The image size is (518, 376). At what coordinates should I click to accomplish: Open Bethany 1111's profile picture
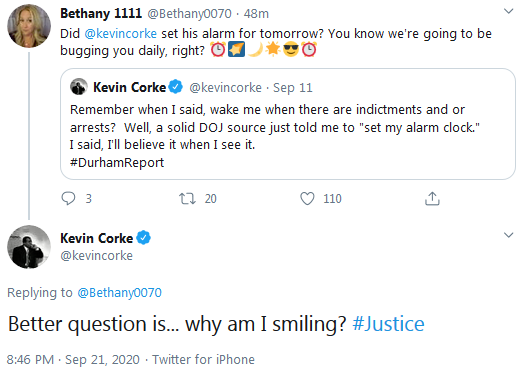coord(29,26)
